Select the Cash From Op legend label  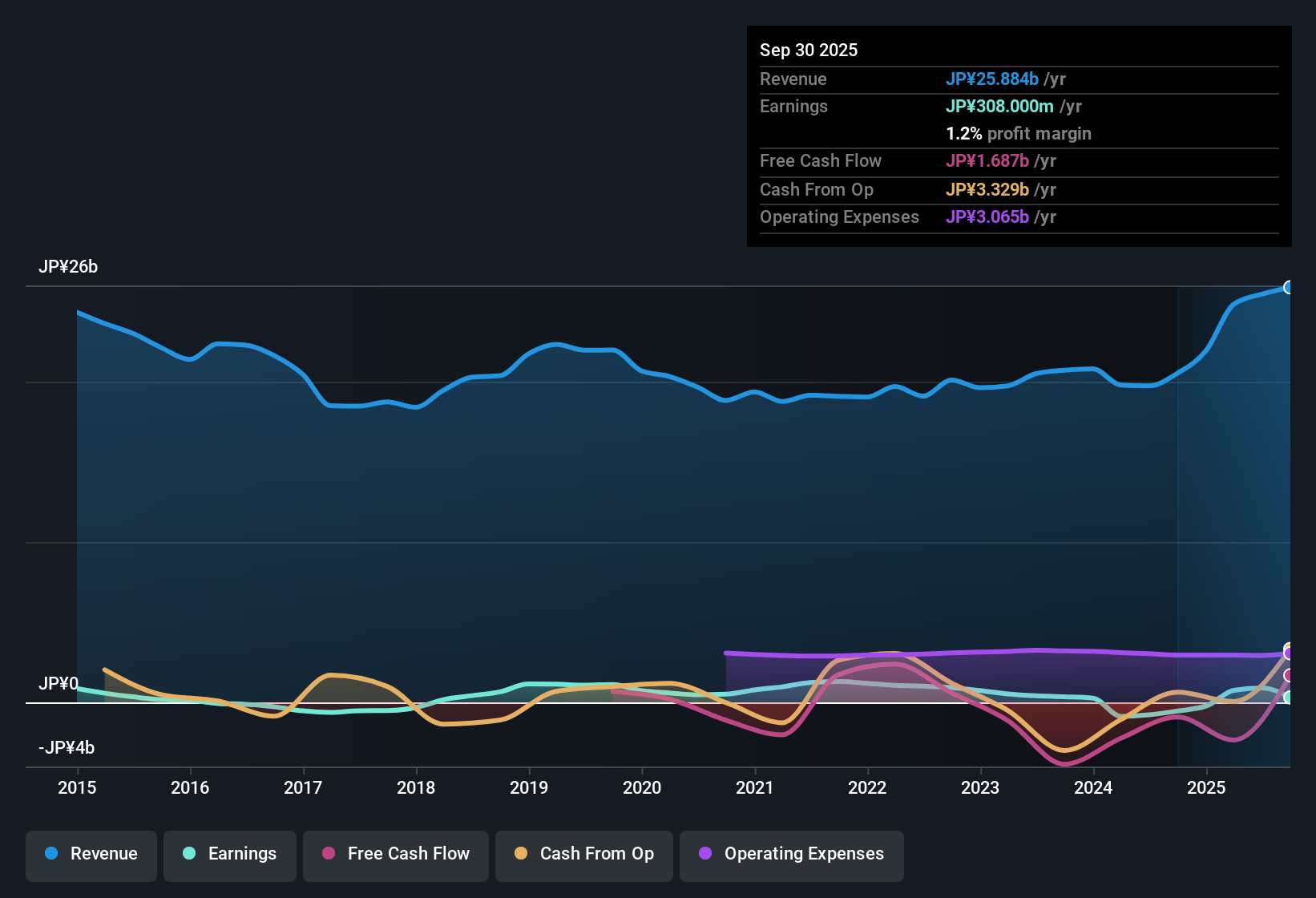pyautogui.click(x=596, y=854)
